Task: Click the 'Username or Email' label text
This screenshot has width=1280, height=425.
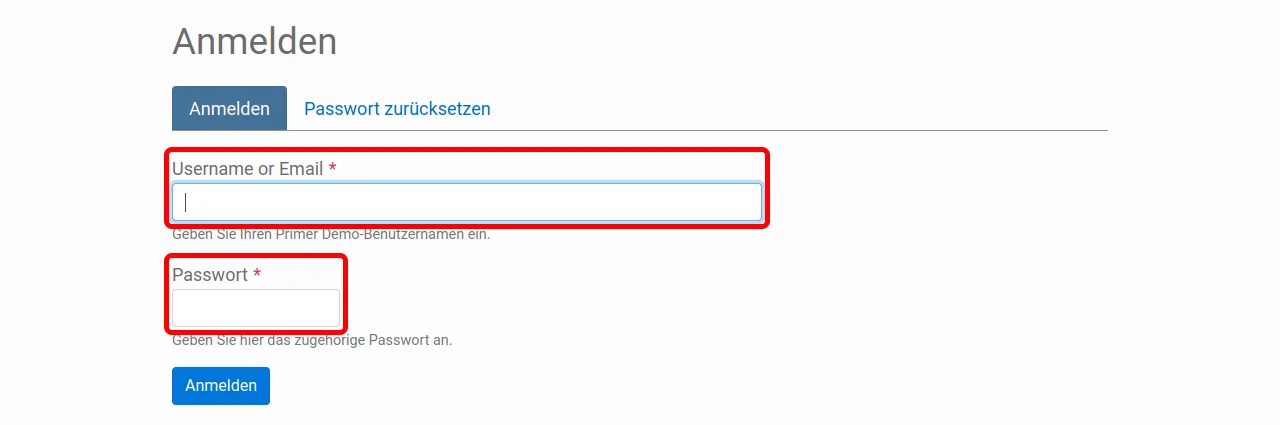Action: [x=248, y=169]
